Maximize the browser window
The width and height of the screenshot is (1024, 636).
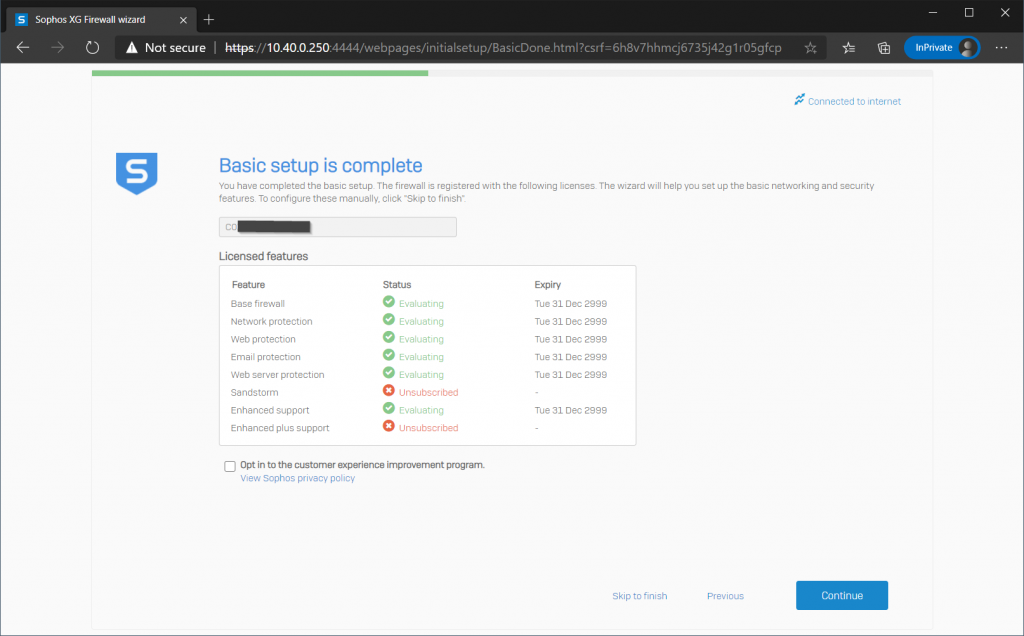969,13
